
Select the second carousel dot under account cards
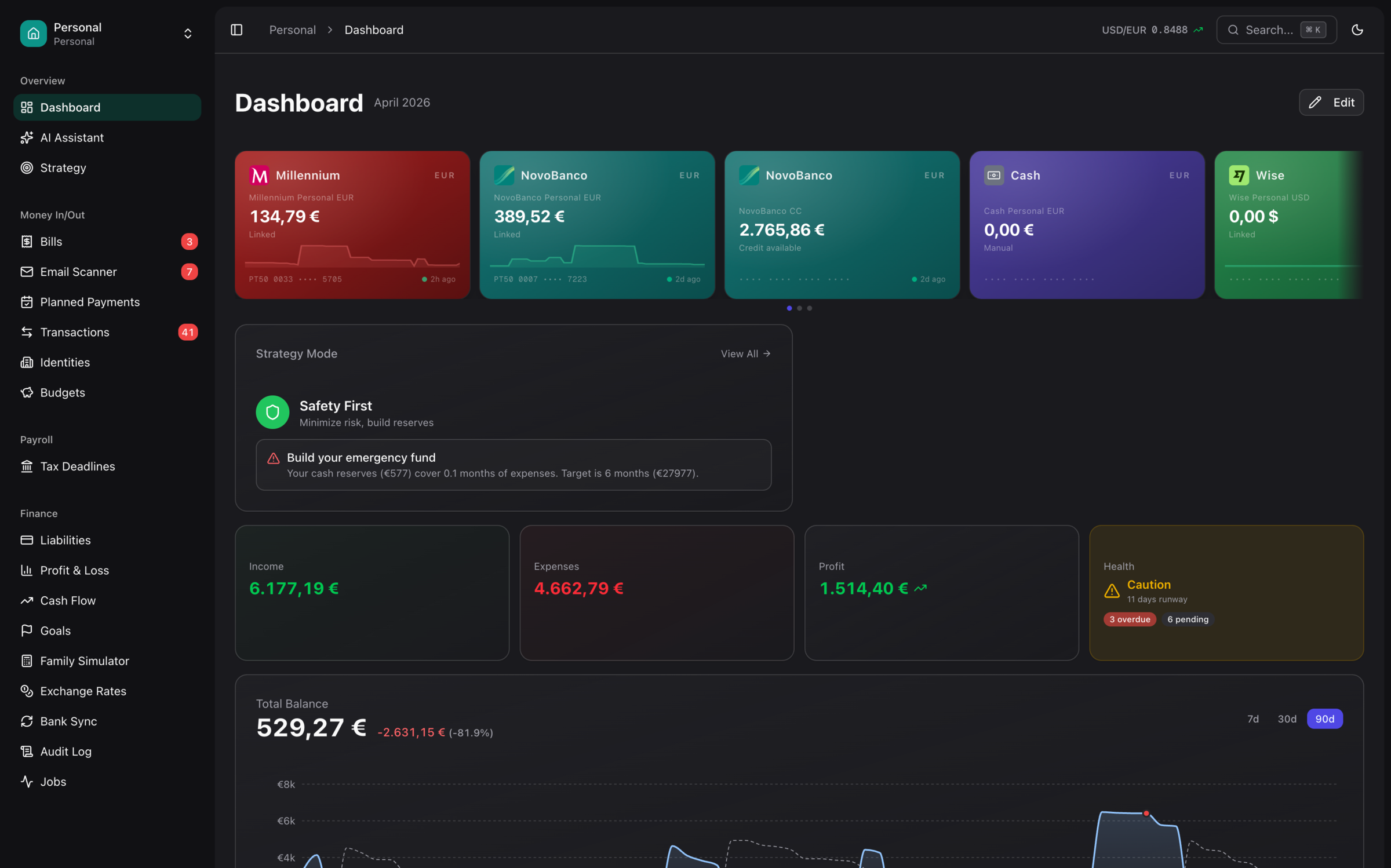pos(799,308)
